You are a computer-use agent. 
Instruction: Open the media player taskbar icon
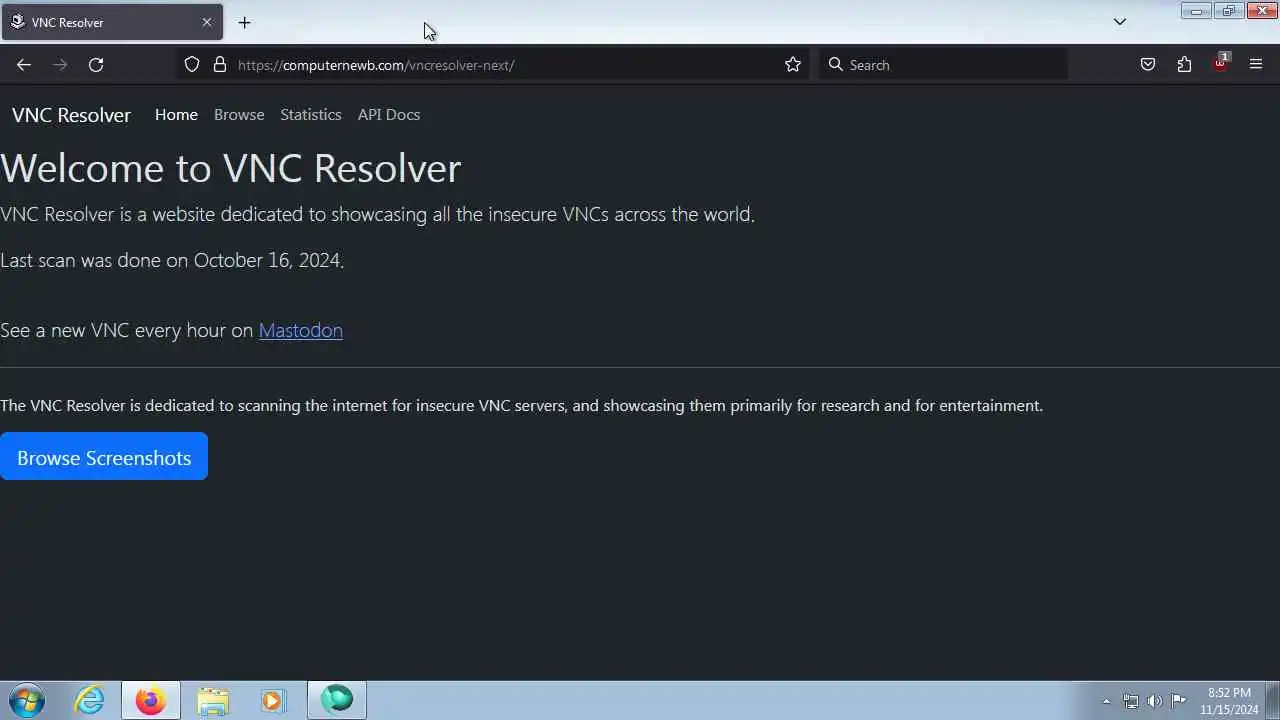273,700
